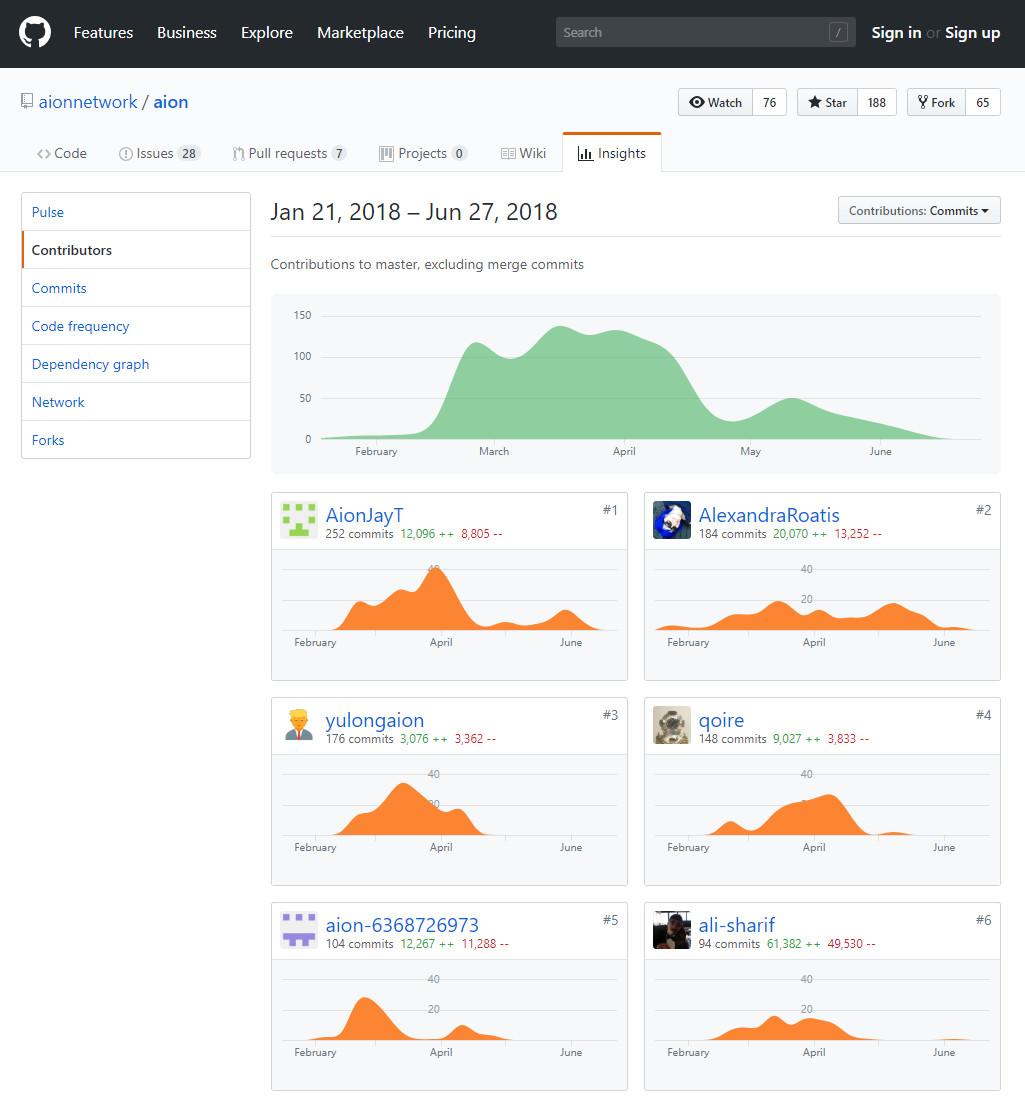The image size is (1025, 1099).
Task: Click the 7 pull requests counter badge
Action: click(339, 153)
